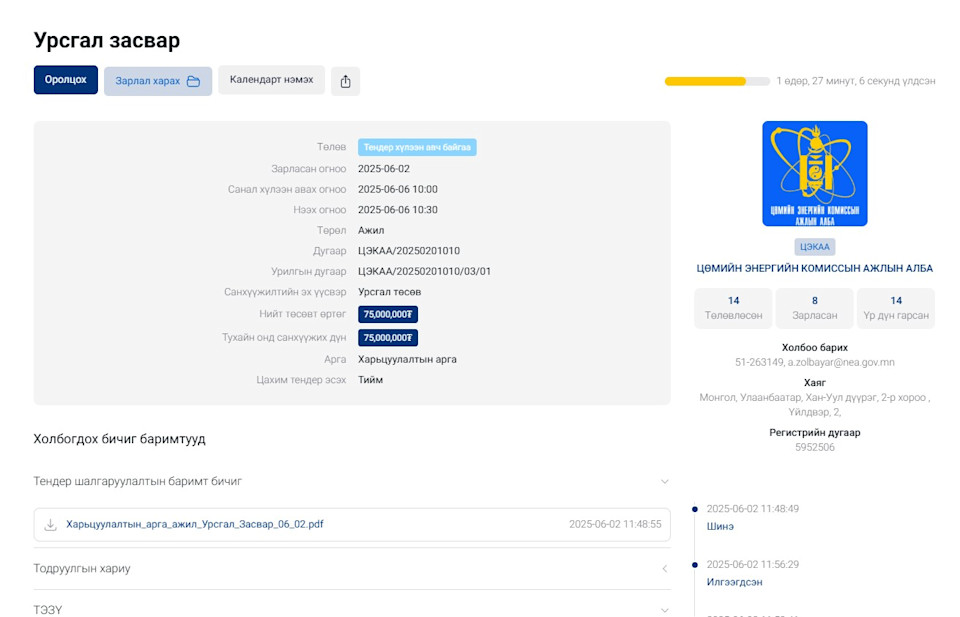The width and height of the screenshot is (960, 617).
Task: Click the ЦЭКАА tag badge
Action: (814, 247)
